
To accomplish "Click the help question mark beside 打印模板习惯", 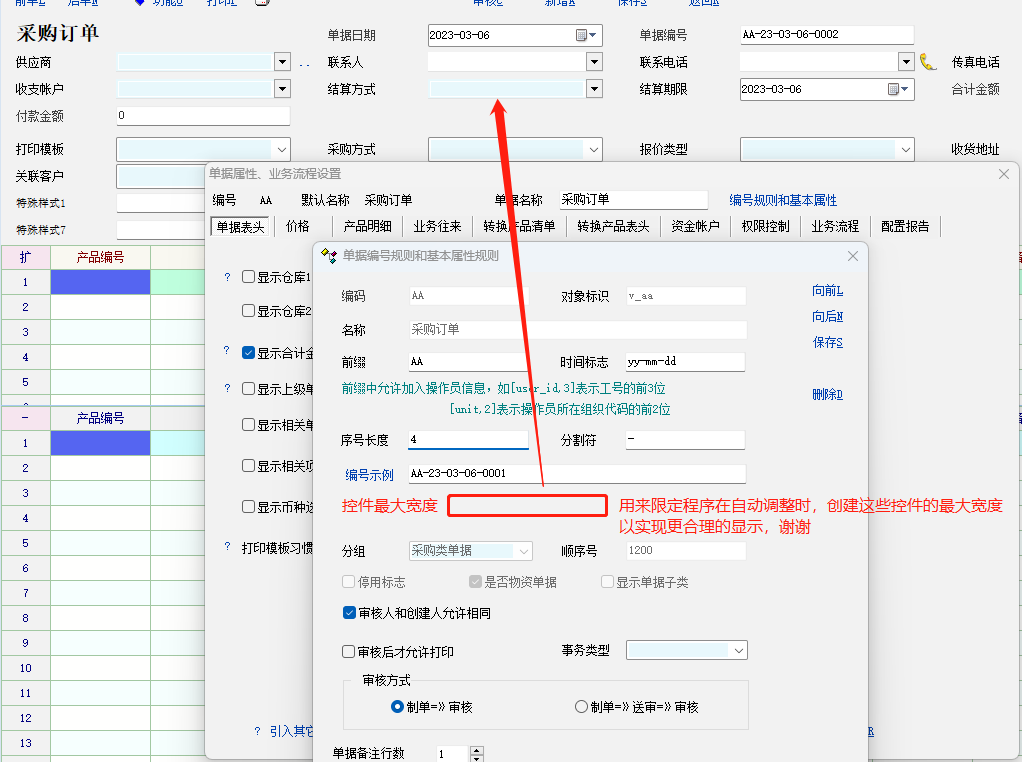I will pos(227,547).
